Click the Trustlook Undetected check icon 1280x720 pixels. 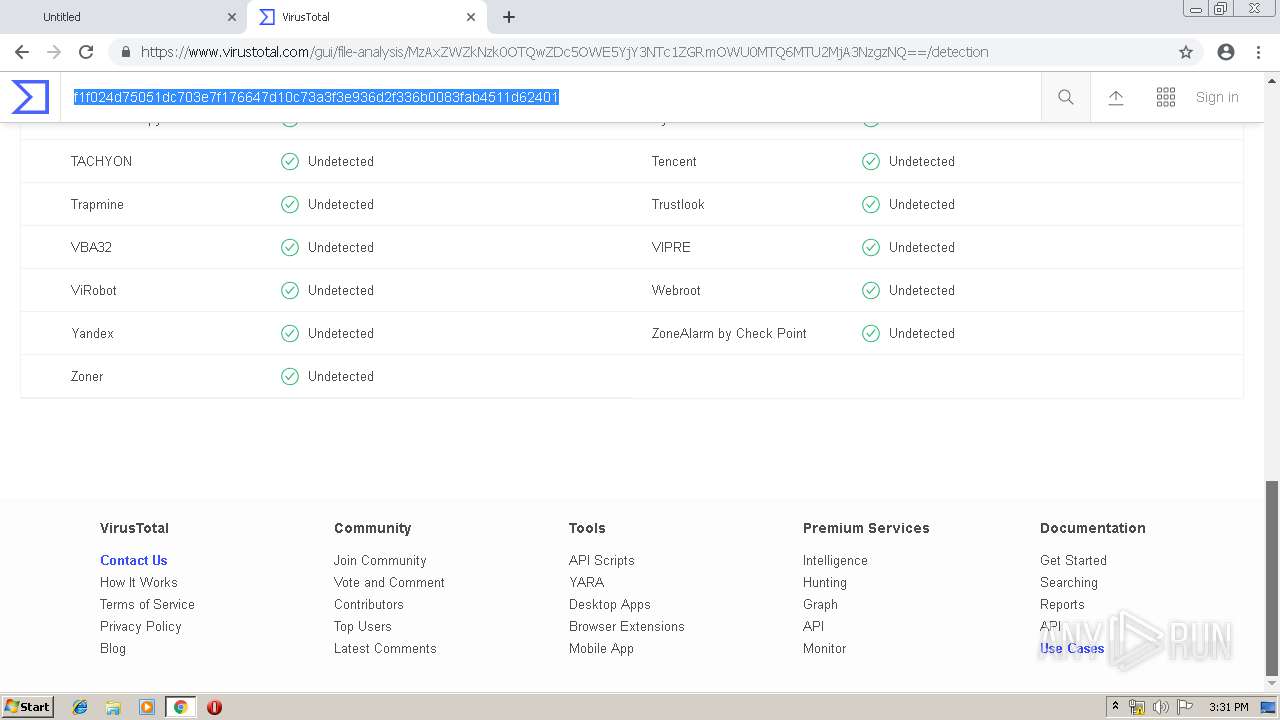coord(871,204)
